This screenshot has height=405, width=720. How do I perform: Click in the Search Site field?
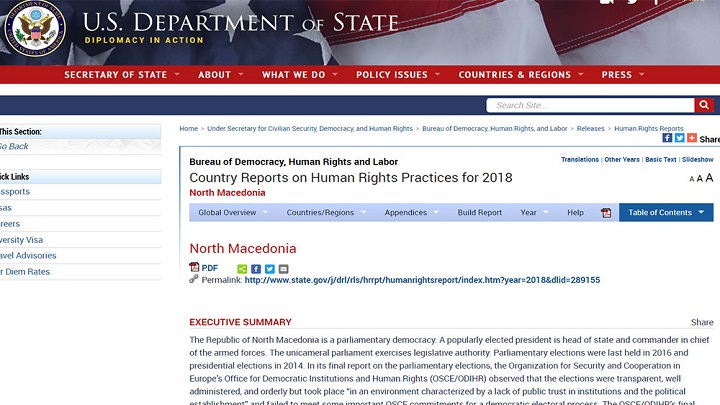(590, 105)
